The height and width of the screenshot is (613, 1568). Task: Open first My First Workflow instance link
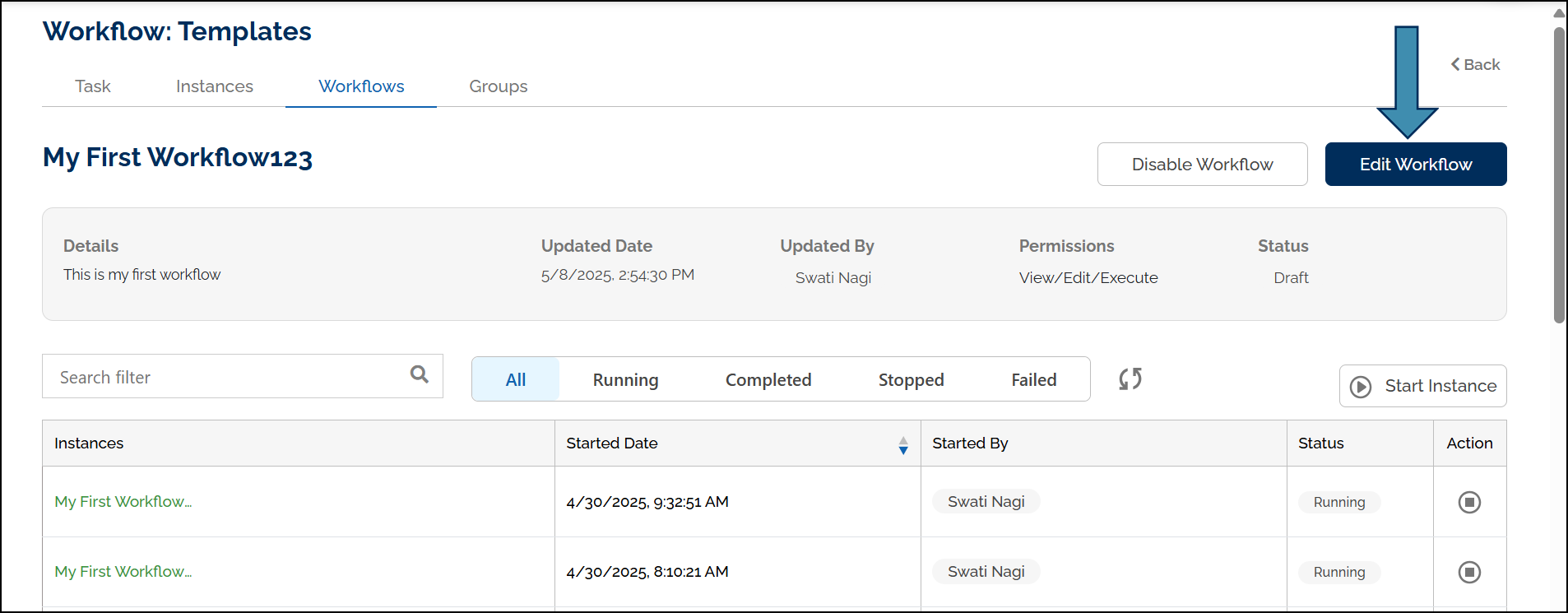[x=123, y=502]
